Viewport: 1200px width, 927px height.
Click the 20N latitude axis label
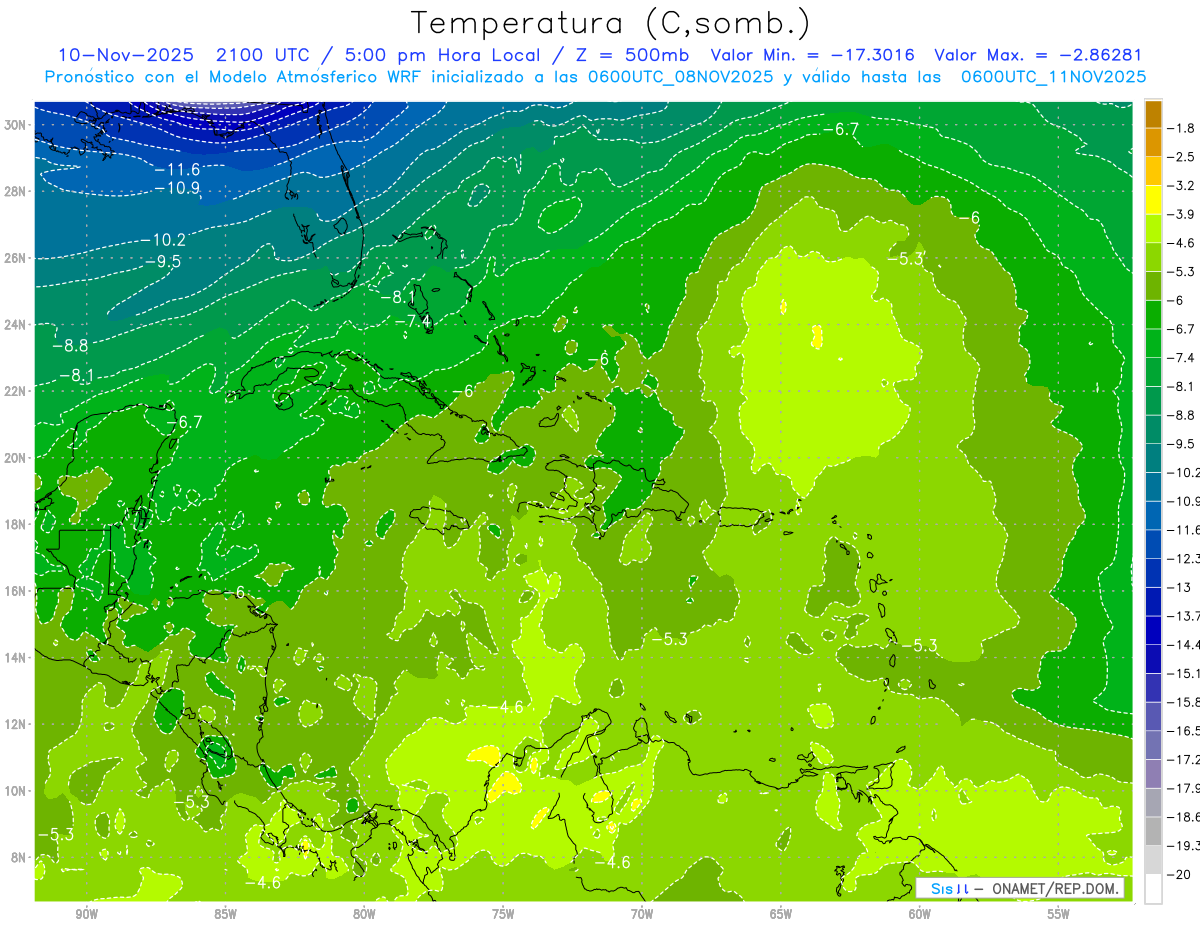pyautogui.click(x=17, y=458)
